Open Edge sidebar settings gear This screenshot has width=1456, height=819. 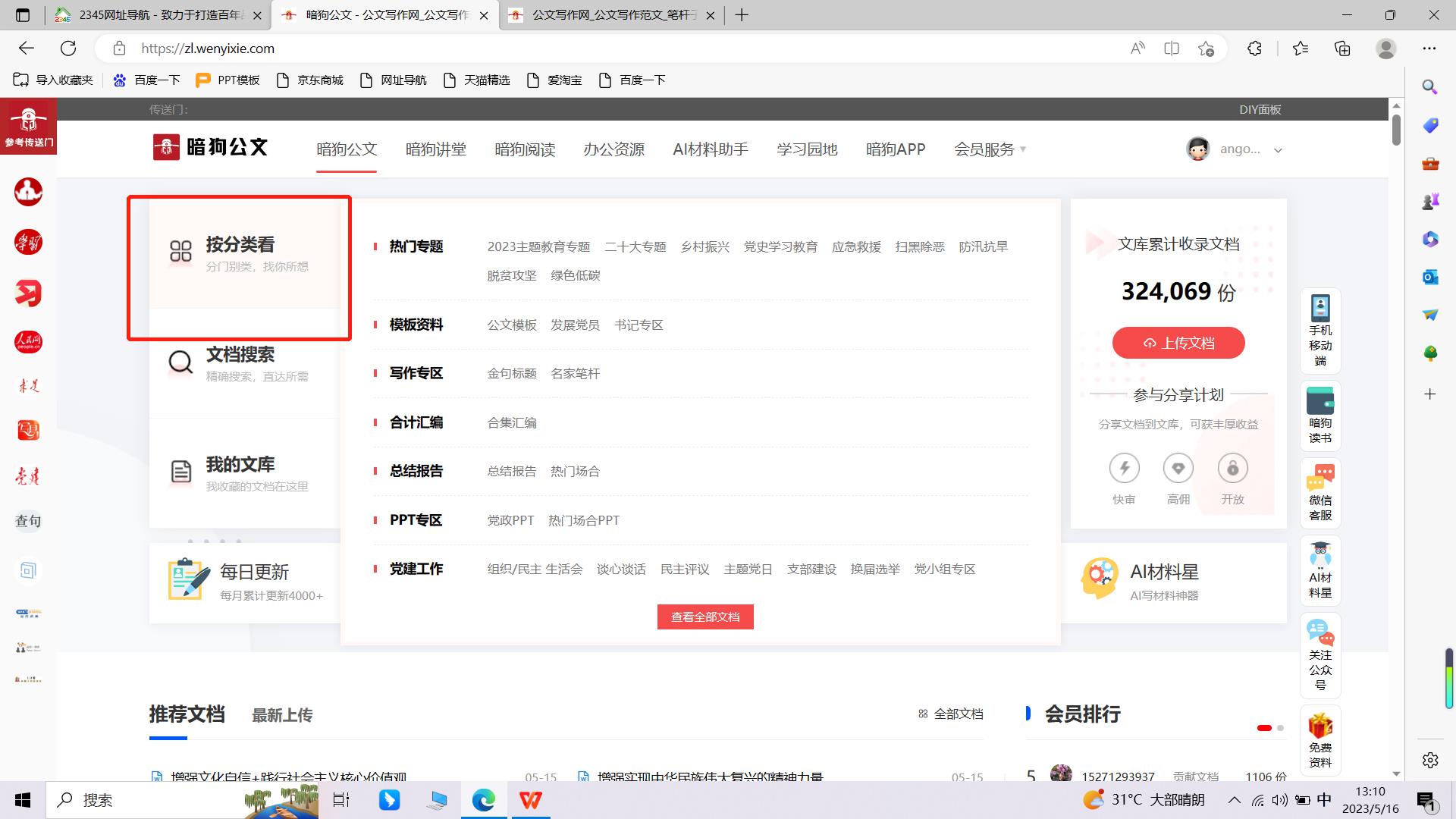tap(1430, 760)
